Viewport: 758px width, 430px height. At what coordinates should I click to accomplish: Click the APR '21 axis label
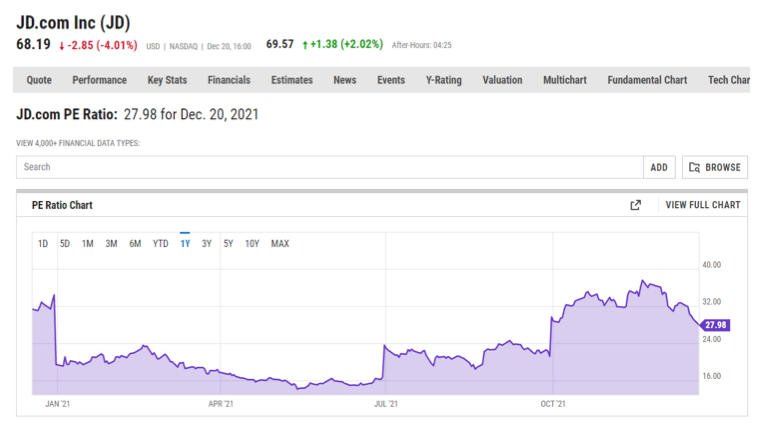[x=221, y=404]
